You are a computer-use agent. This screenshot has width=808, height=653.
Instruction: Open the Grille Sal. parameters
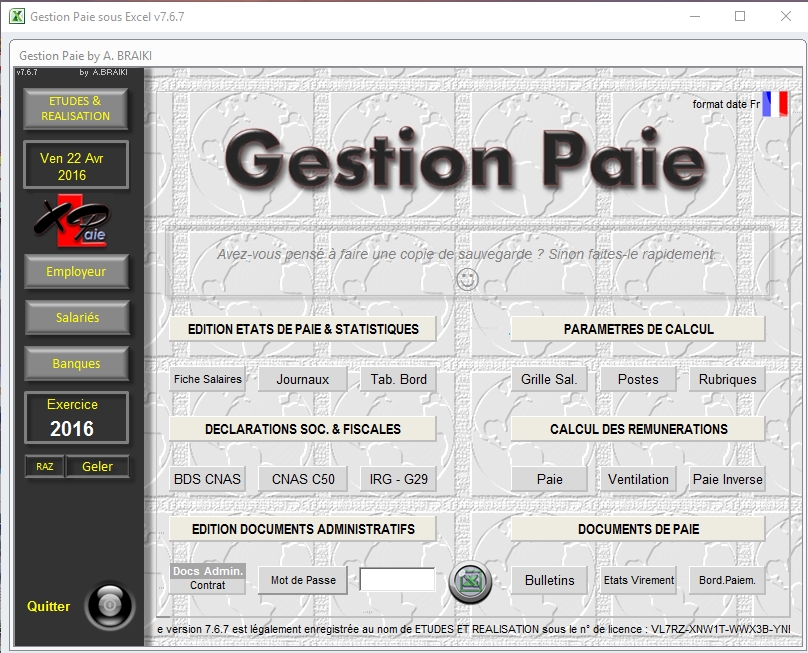(548, 379)
